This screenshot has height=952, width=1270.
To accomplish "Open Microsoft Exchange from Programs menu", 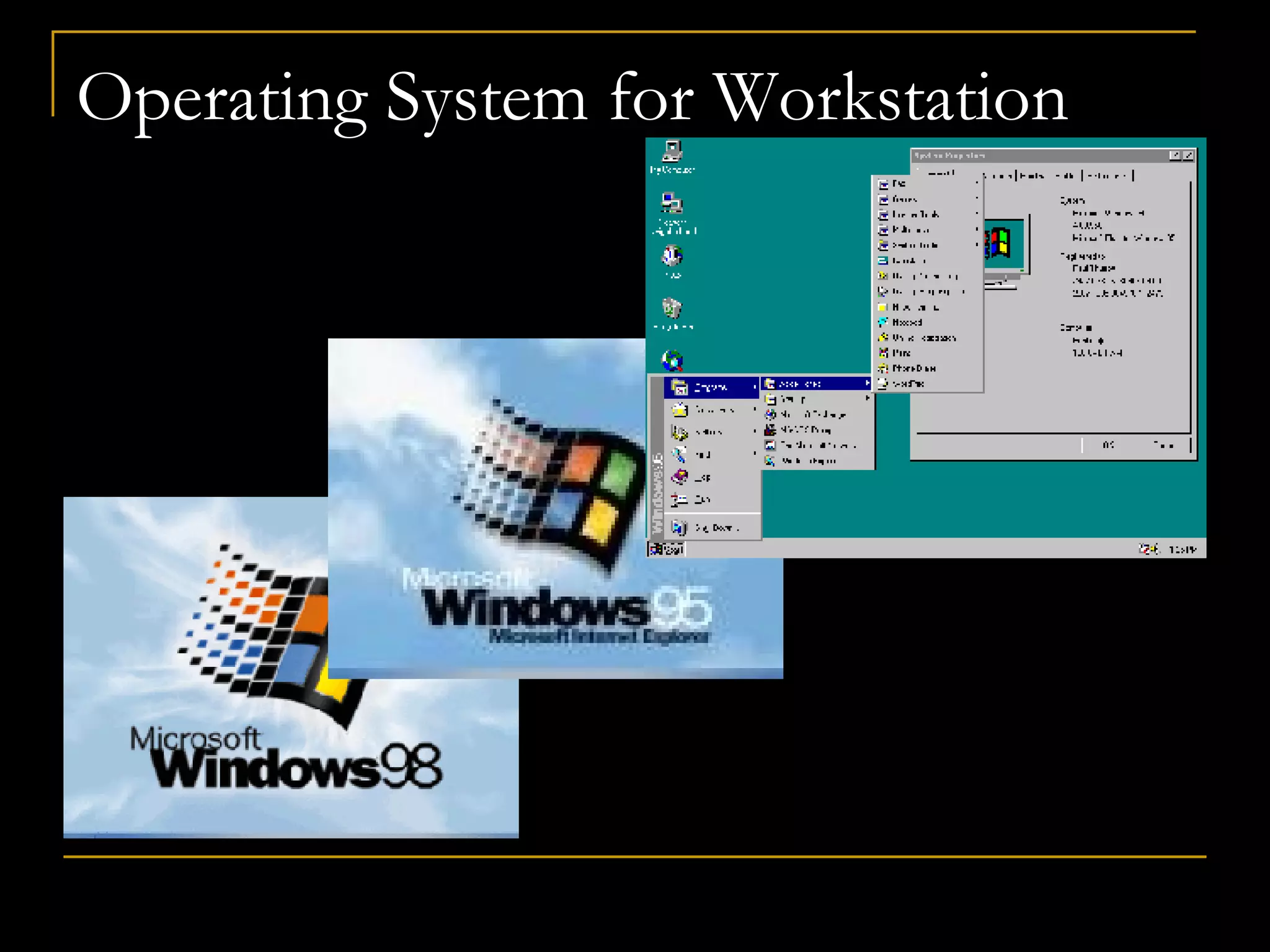I will (817, 414).
